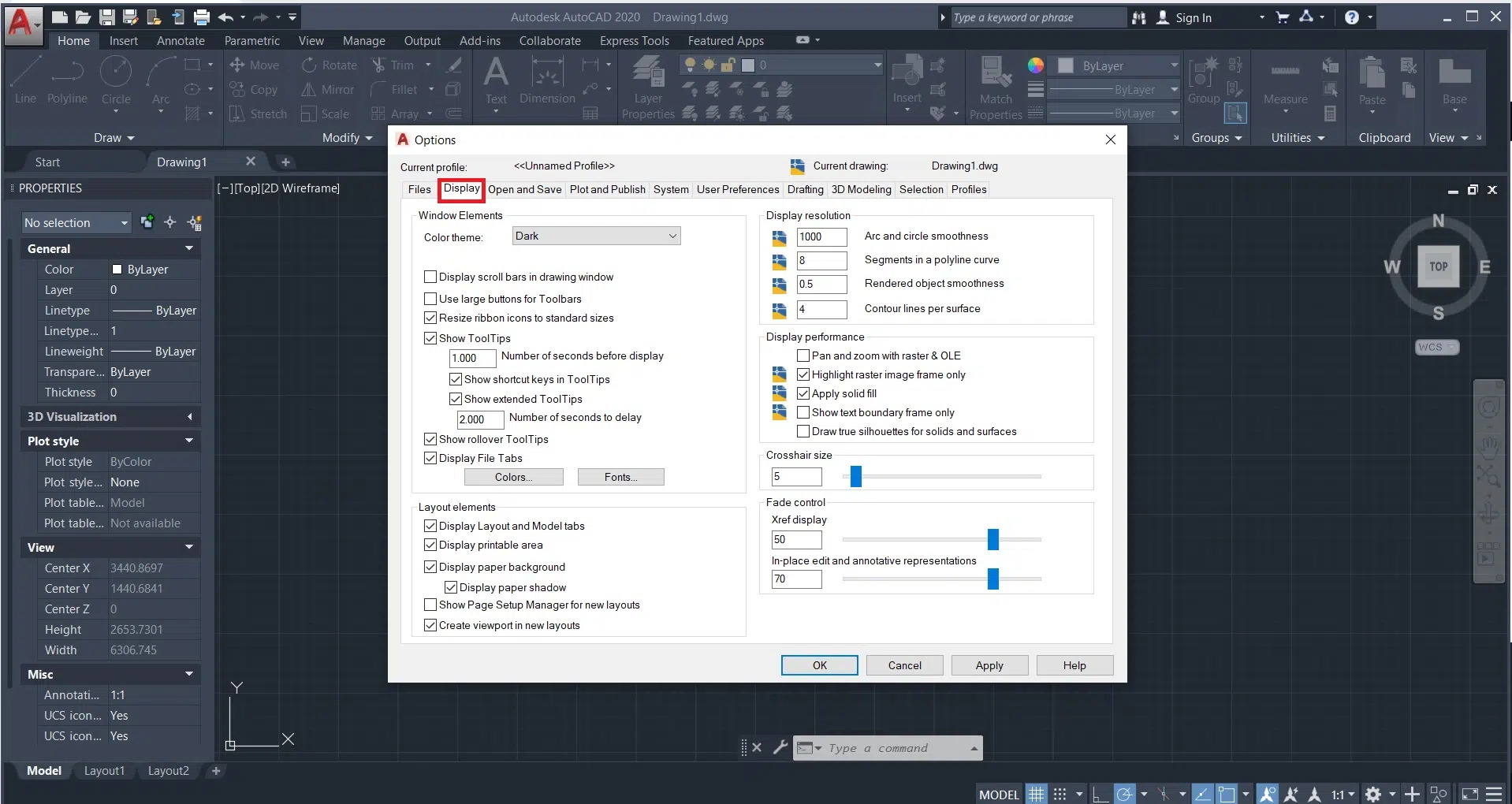Viewport: 1512px width, 804px height.
Task: Open the Color theme dropdown
Action: coord(596,236)
